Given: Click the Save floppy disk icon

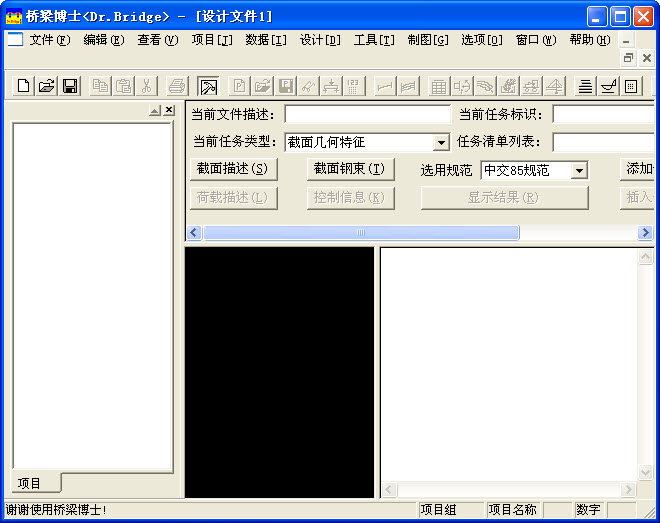Looking at the screenshot, I should (x=70, y=86).
